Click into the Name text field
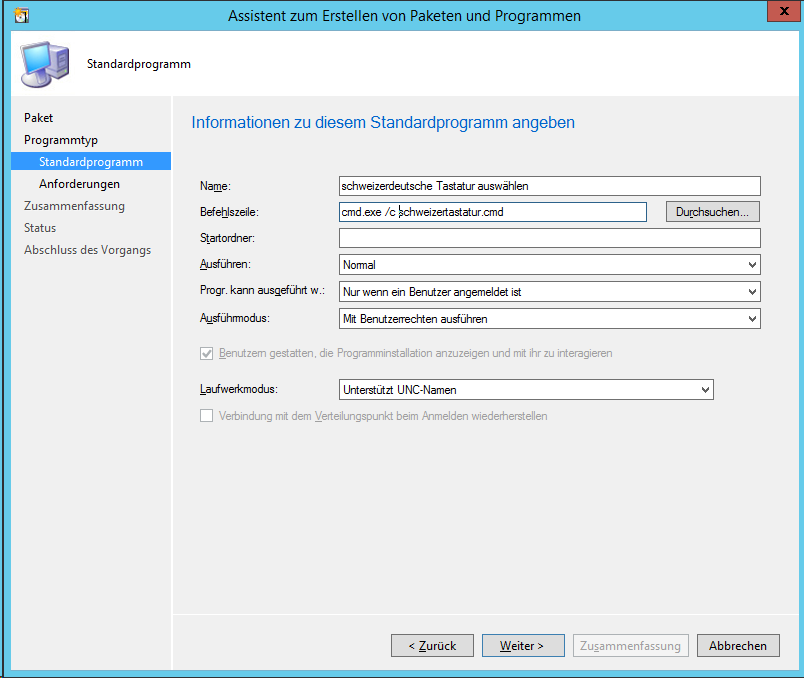Image resolution: width=804 pixels, height=678 pixels. (x=550, y=186)
